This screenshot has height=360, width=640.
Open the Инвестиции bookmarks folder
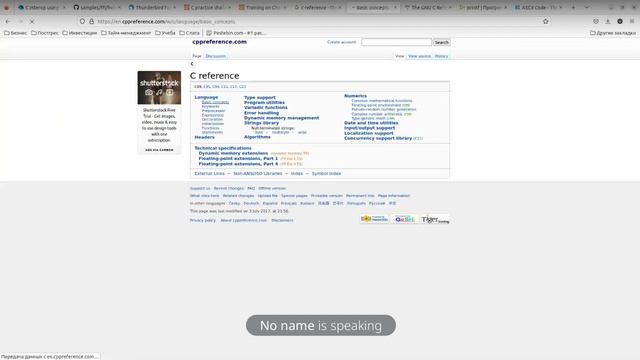click(x=80, y=33)
